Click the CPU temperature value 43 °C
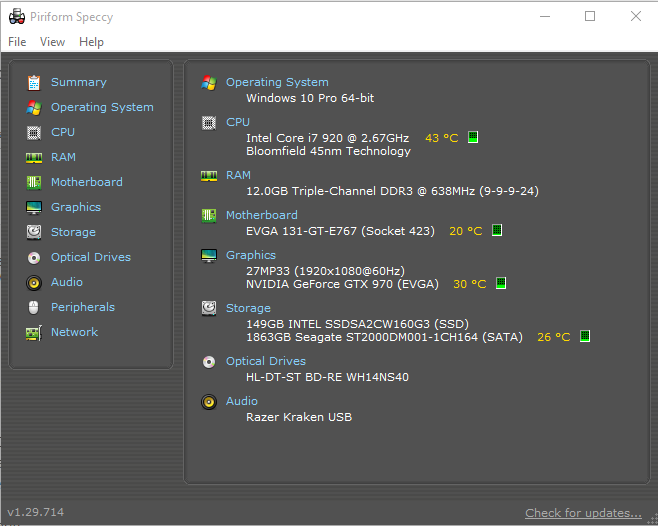The height and width of the screenshot is (526, 658). [442, 138]
